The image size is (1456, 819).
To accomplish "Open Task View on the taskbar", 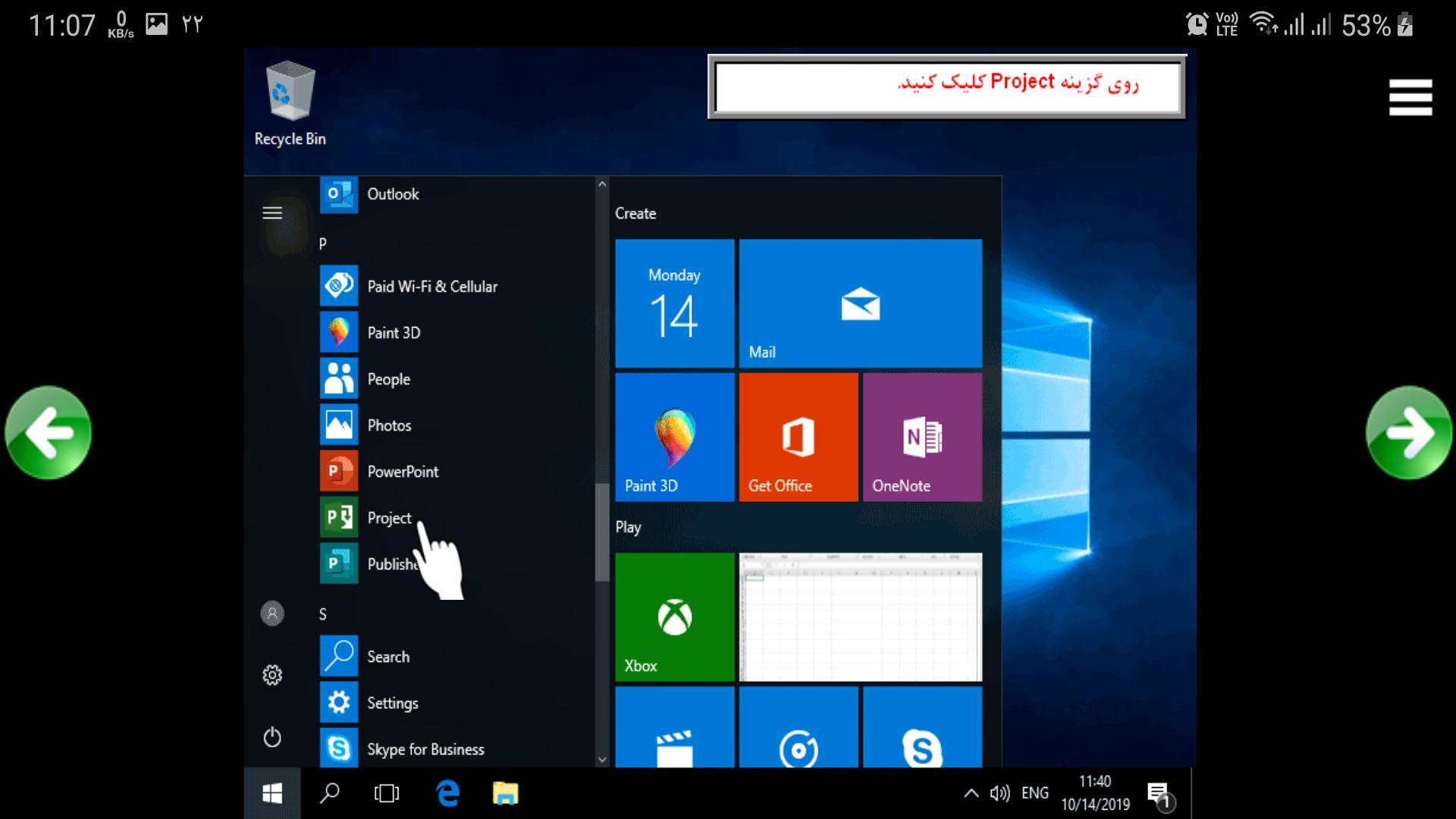I will click(x=386, y=793).
